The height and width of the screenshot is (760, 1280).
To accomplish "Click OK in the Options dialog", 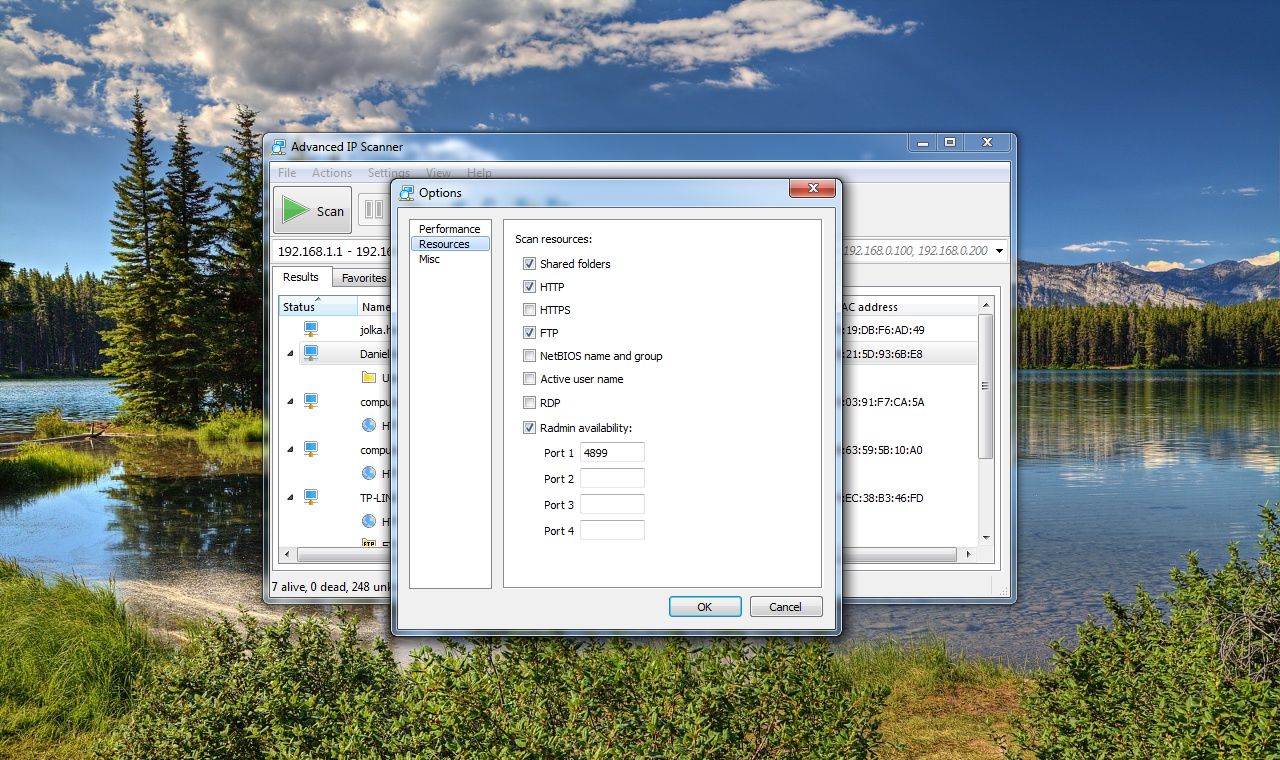I will pos(705,607).
